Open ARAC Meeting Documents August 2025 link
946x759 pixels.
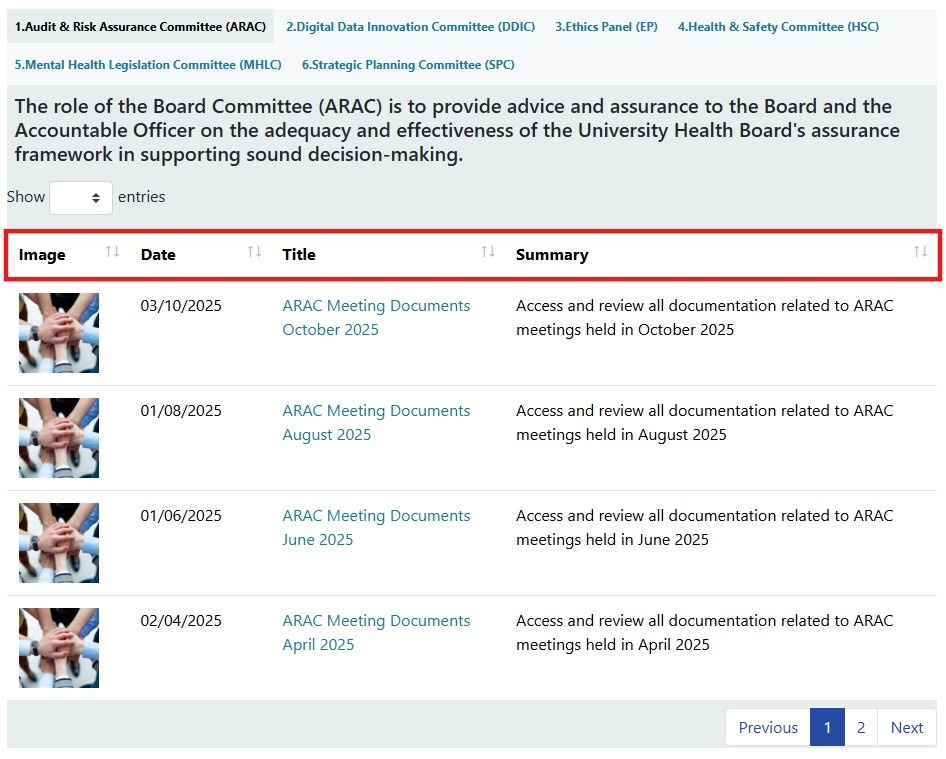coord(376,422)
